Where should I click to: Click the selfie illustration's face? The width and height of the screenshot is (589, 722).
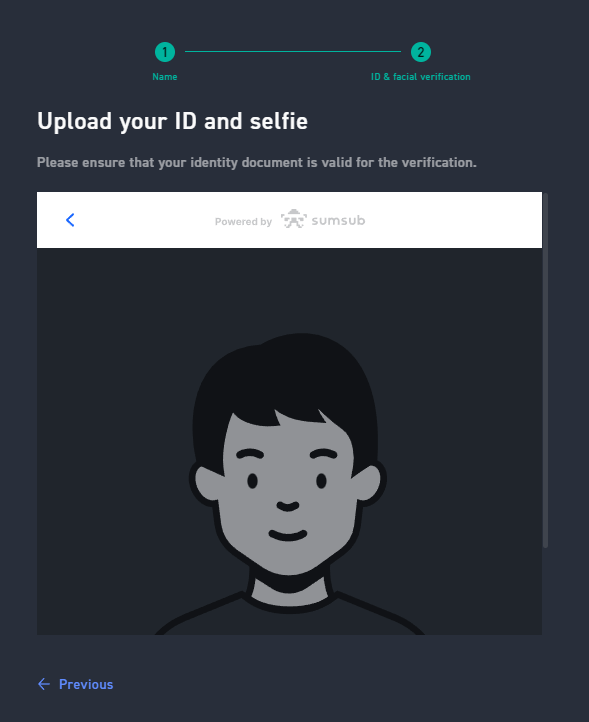pos(288,493)
